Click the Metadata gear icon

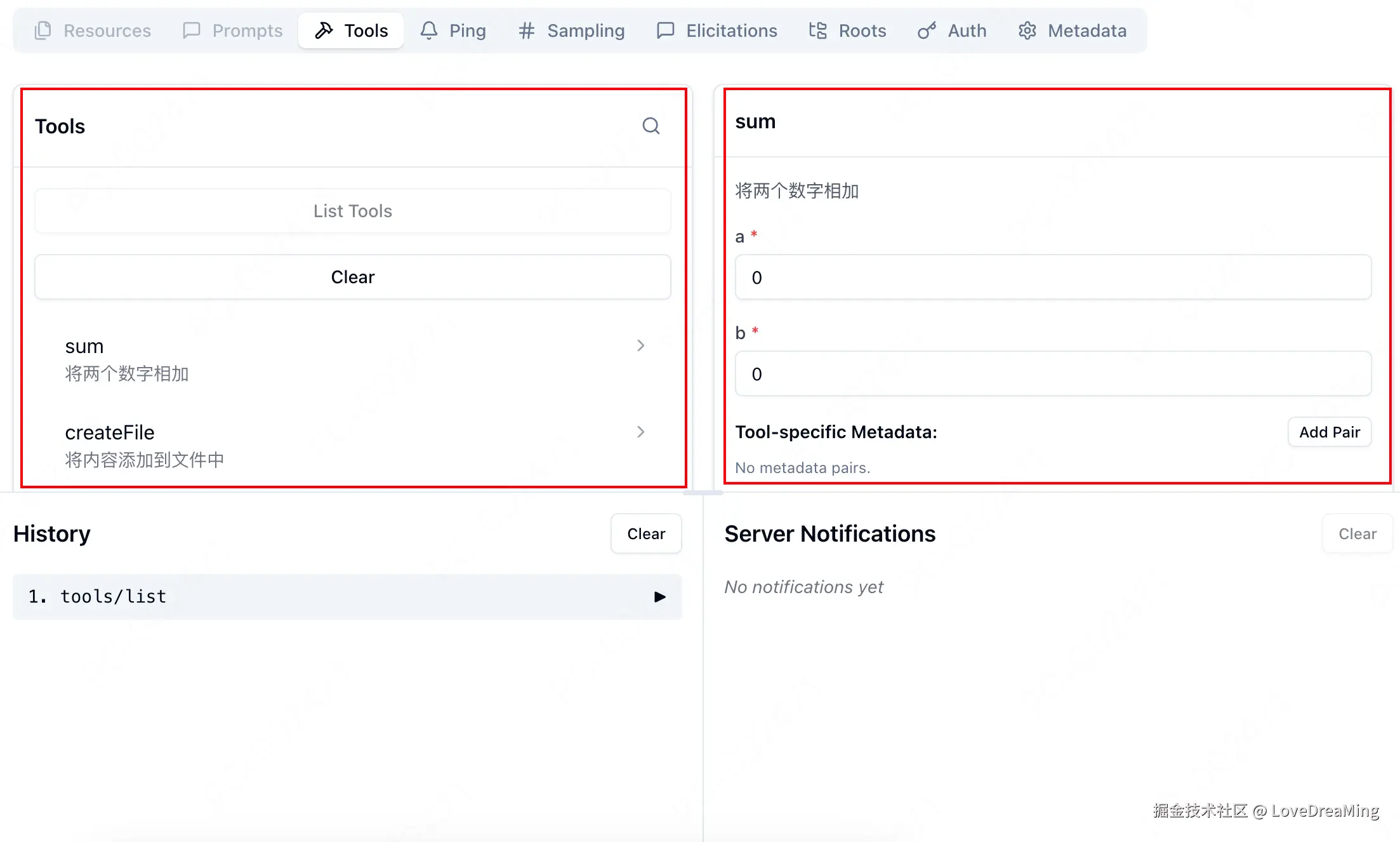1027,30
